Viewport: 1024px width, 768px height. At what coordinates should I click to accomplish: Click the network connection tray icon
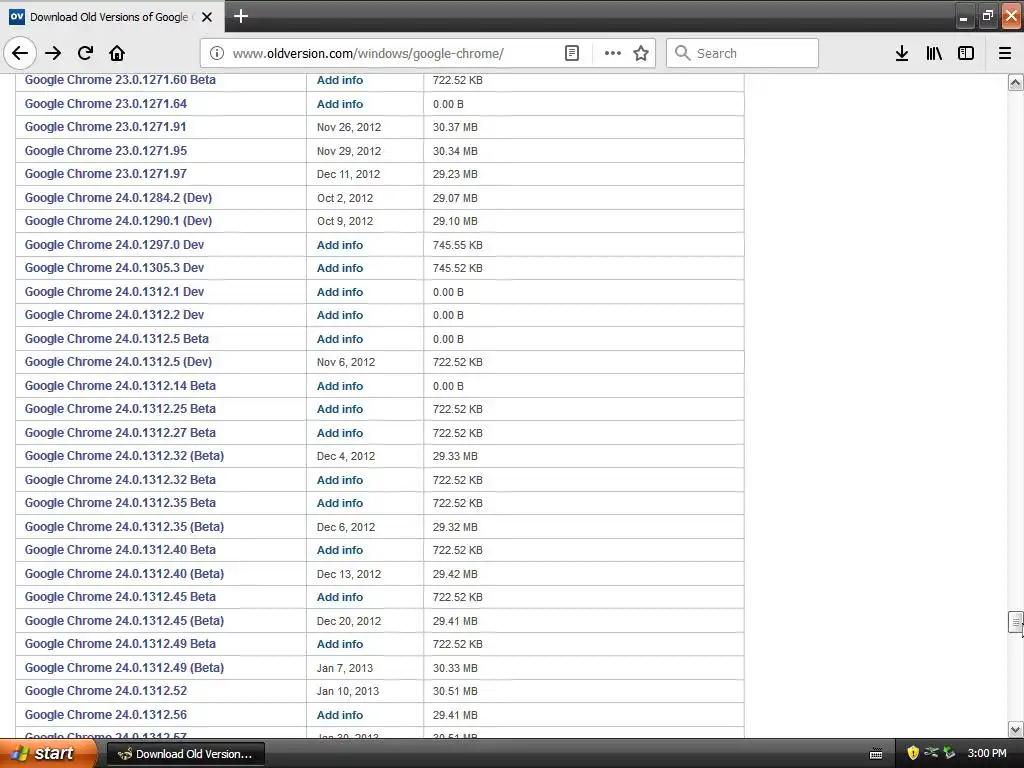931,753
